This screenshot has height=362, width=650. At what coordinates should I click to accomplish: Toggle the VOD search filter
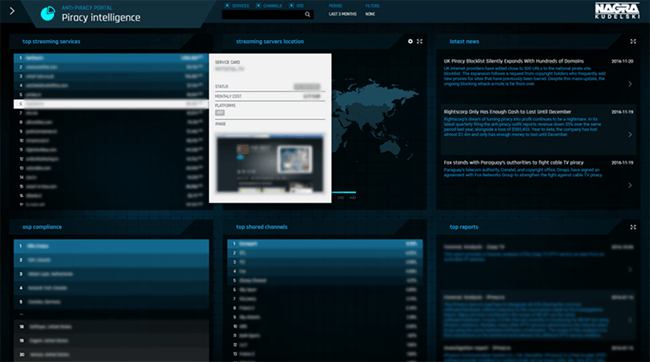[x=296, y=6]
